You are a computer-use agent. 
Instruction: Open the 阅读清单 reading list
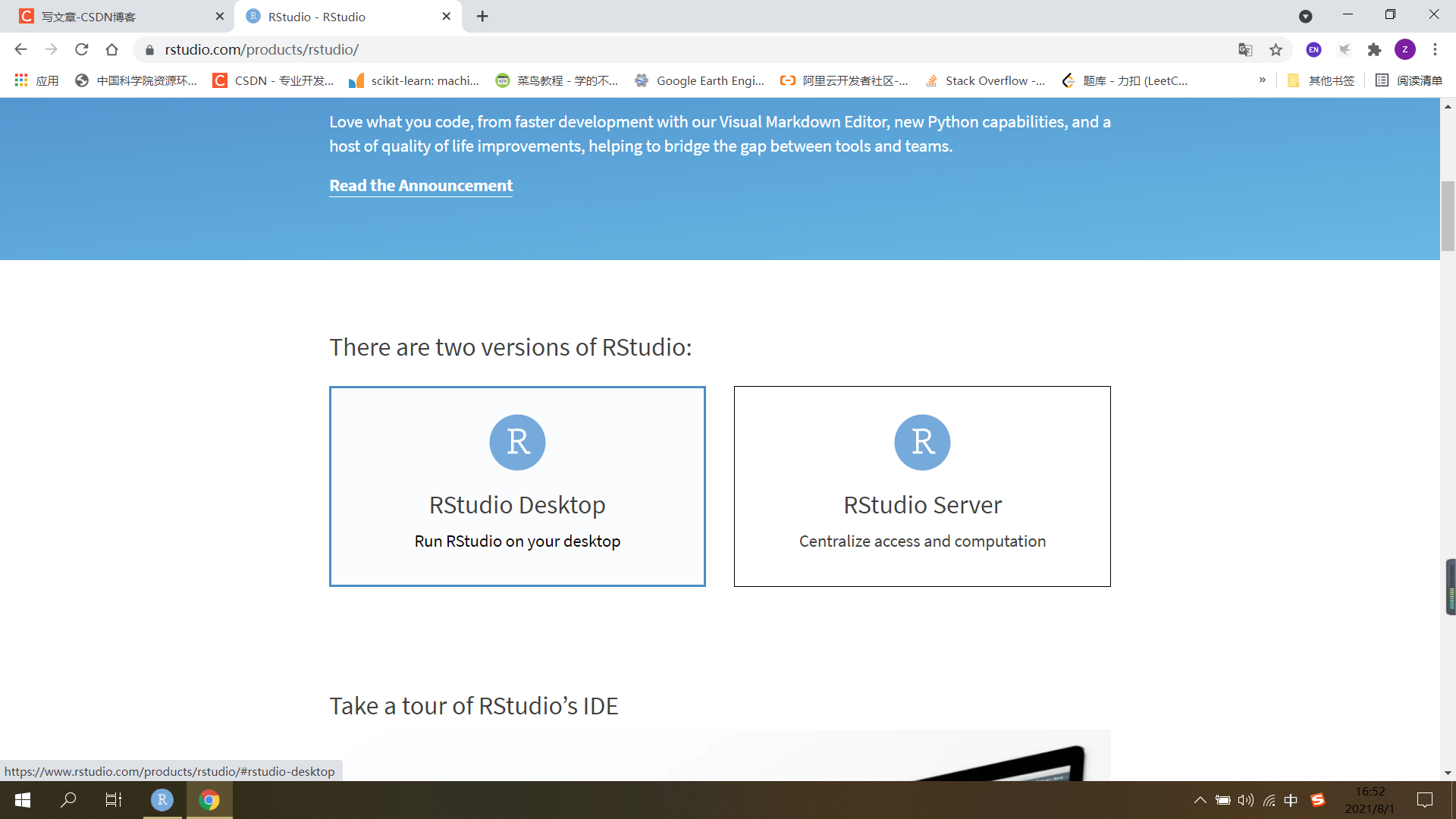click(1410, 80)
